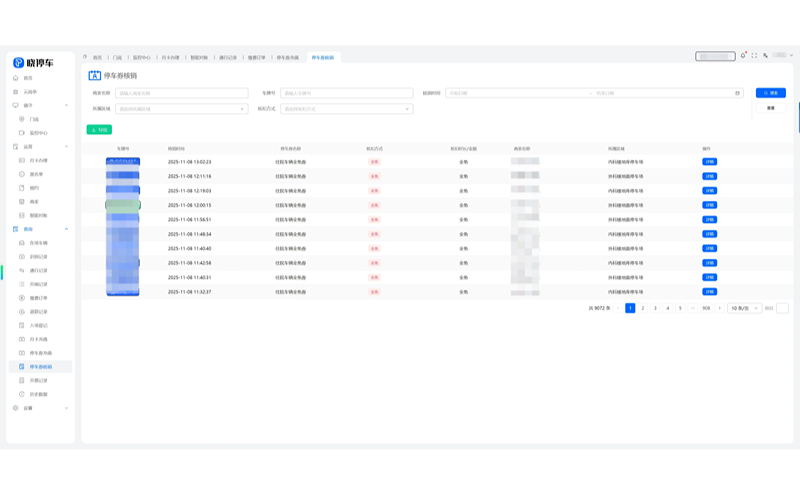Click the language switch icon in header

[x=765, y=56]
